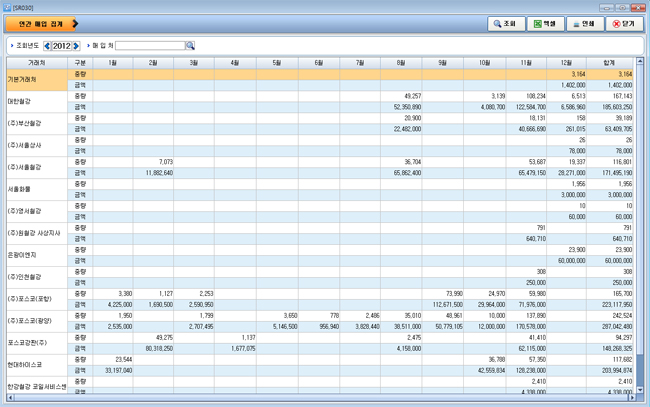Click the cell with value 65,862,400
This screenshot has width=650, height=407.
point(401,173)
